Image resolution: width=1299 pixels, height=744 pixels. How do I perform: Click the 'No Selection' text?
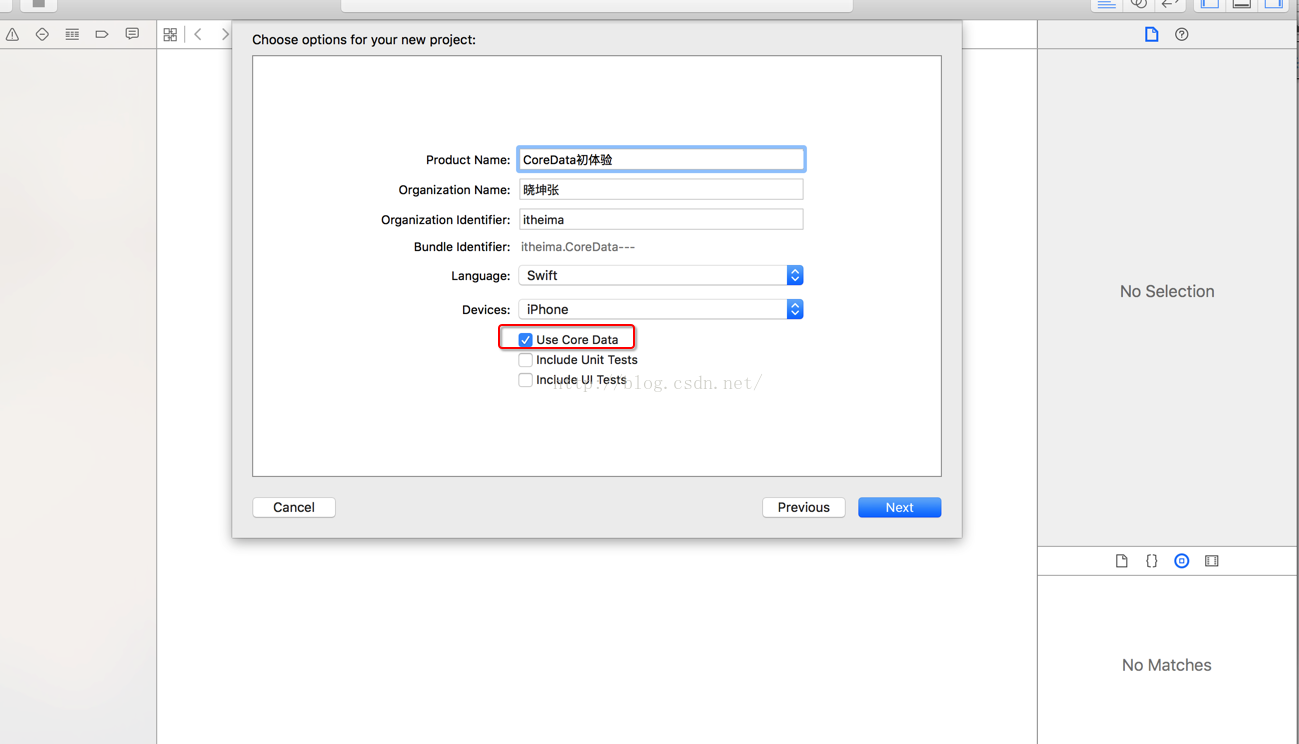(1167, 292)
